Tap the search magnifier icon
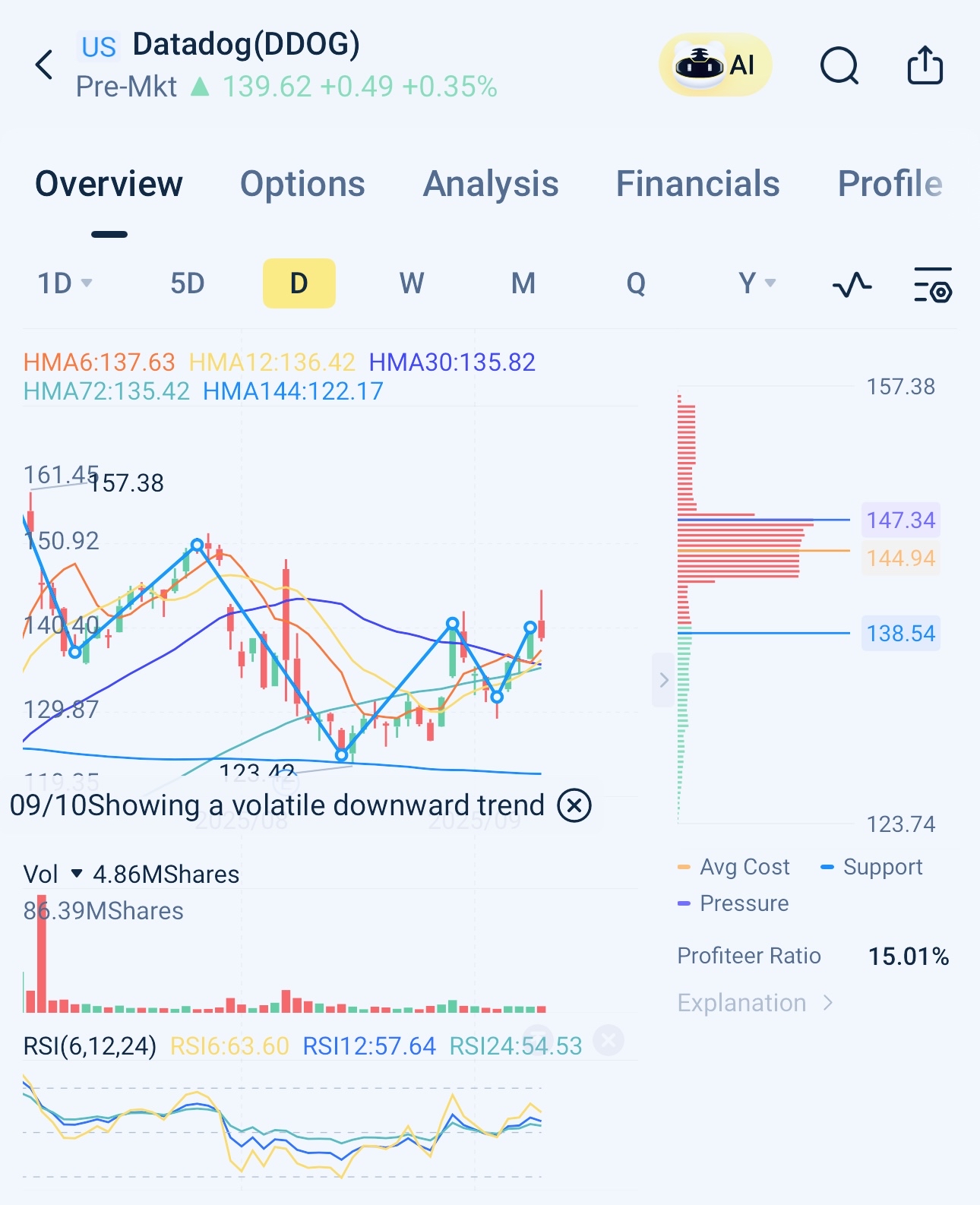This screenshot has width=980, height=1205. (x=839, y=66)
